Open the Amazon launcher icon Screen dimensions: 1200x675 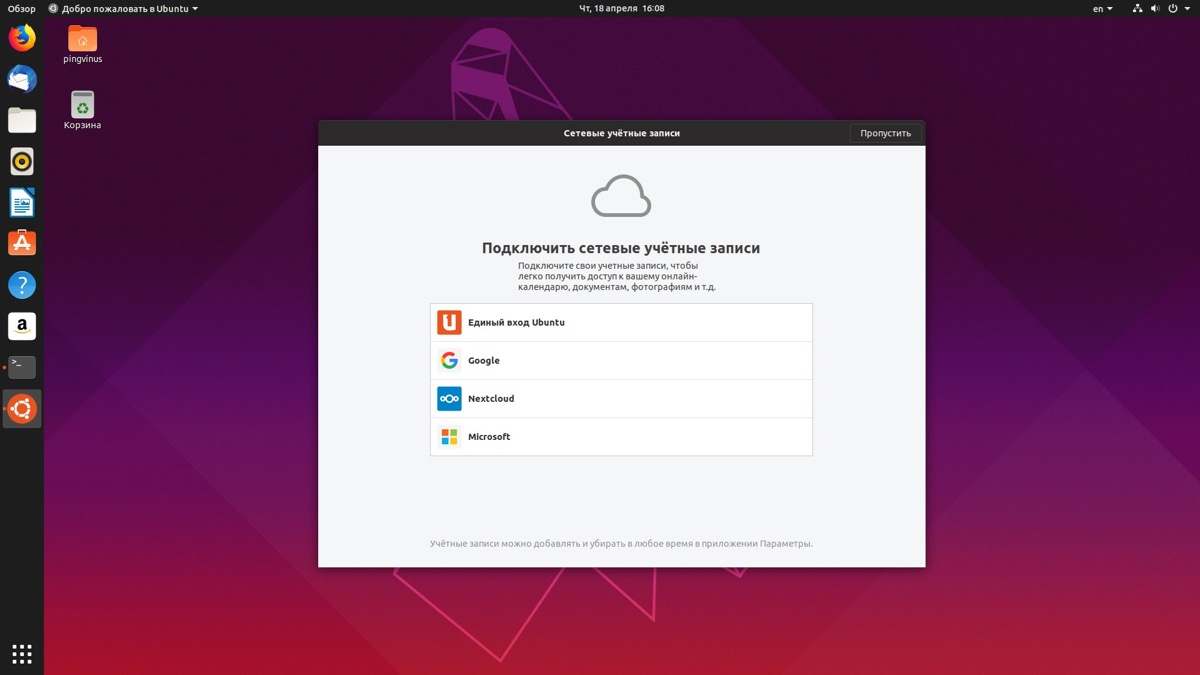pyautogui.click(x=22, y=326)
